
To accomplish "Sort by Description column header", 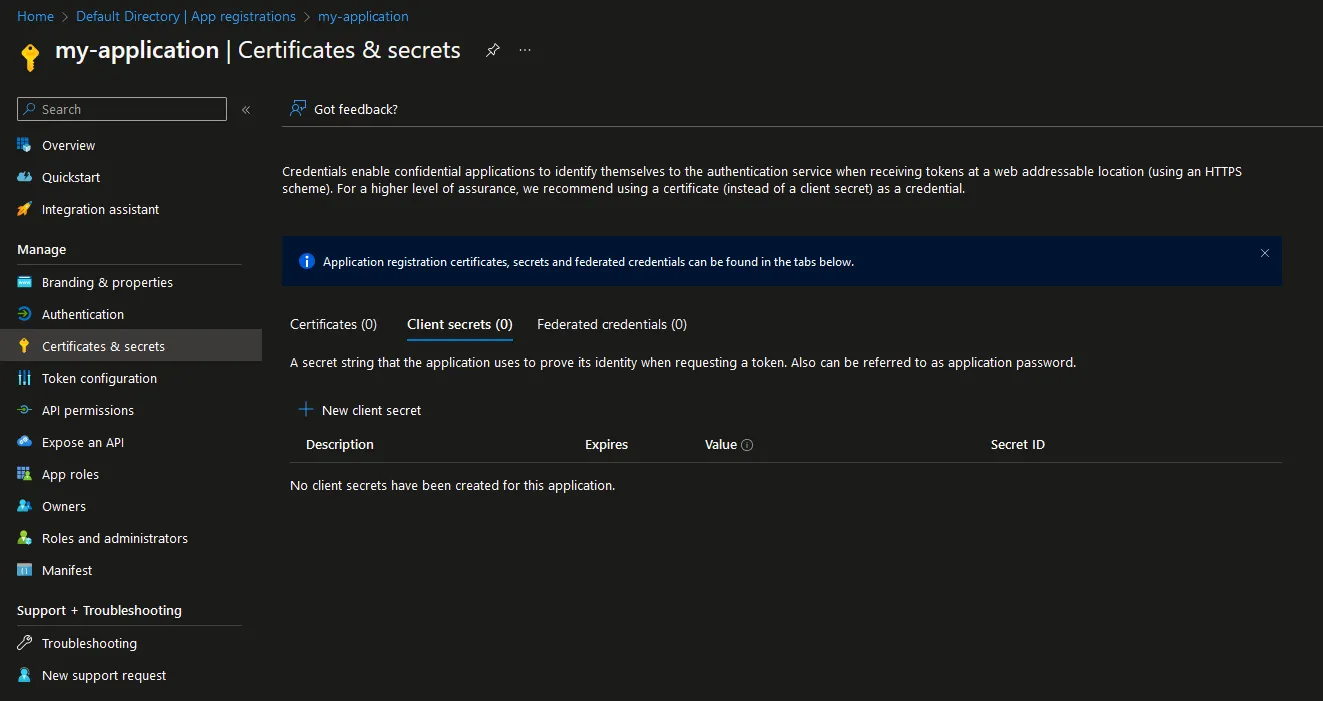I will [x=340, y=444].
